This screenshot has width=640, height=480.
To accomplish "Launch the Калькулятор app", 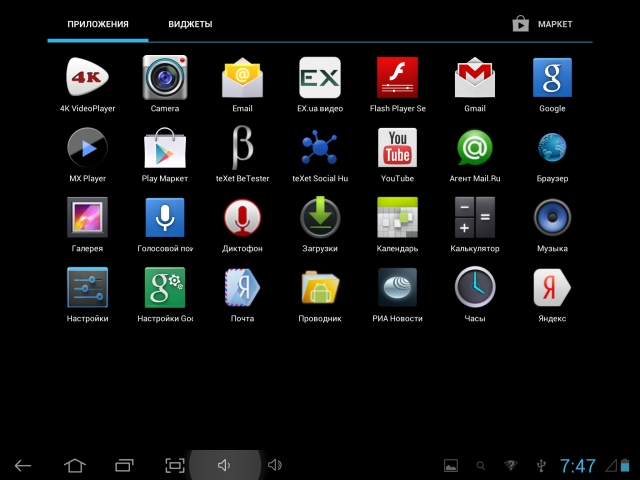I will [x=475, y=218].
